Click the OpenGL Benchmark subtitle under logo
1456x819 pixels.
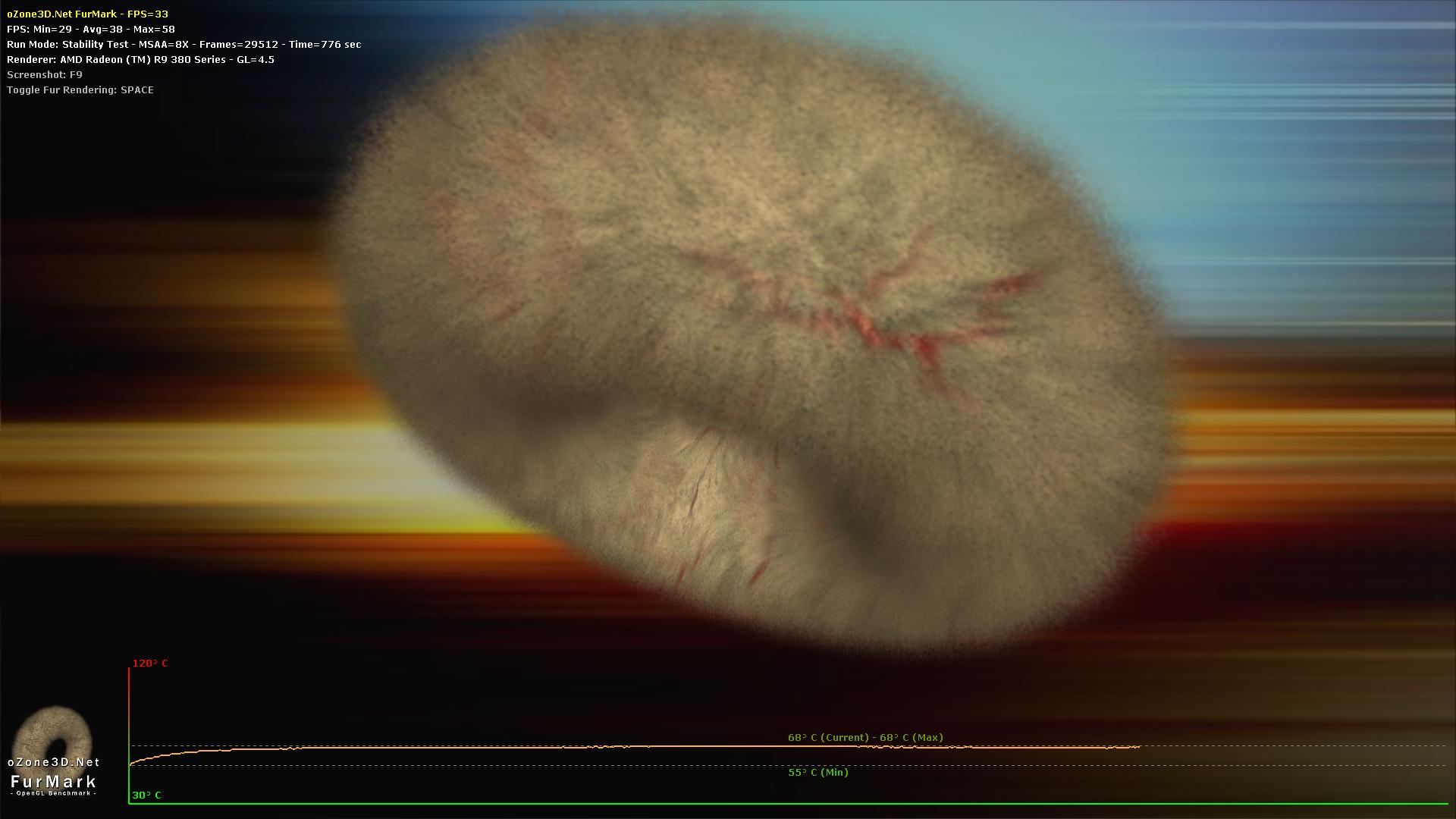[x=54, y=793]
